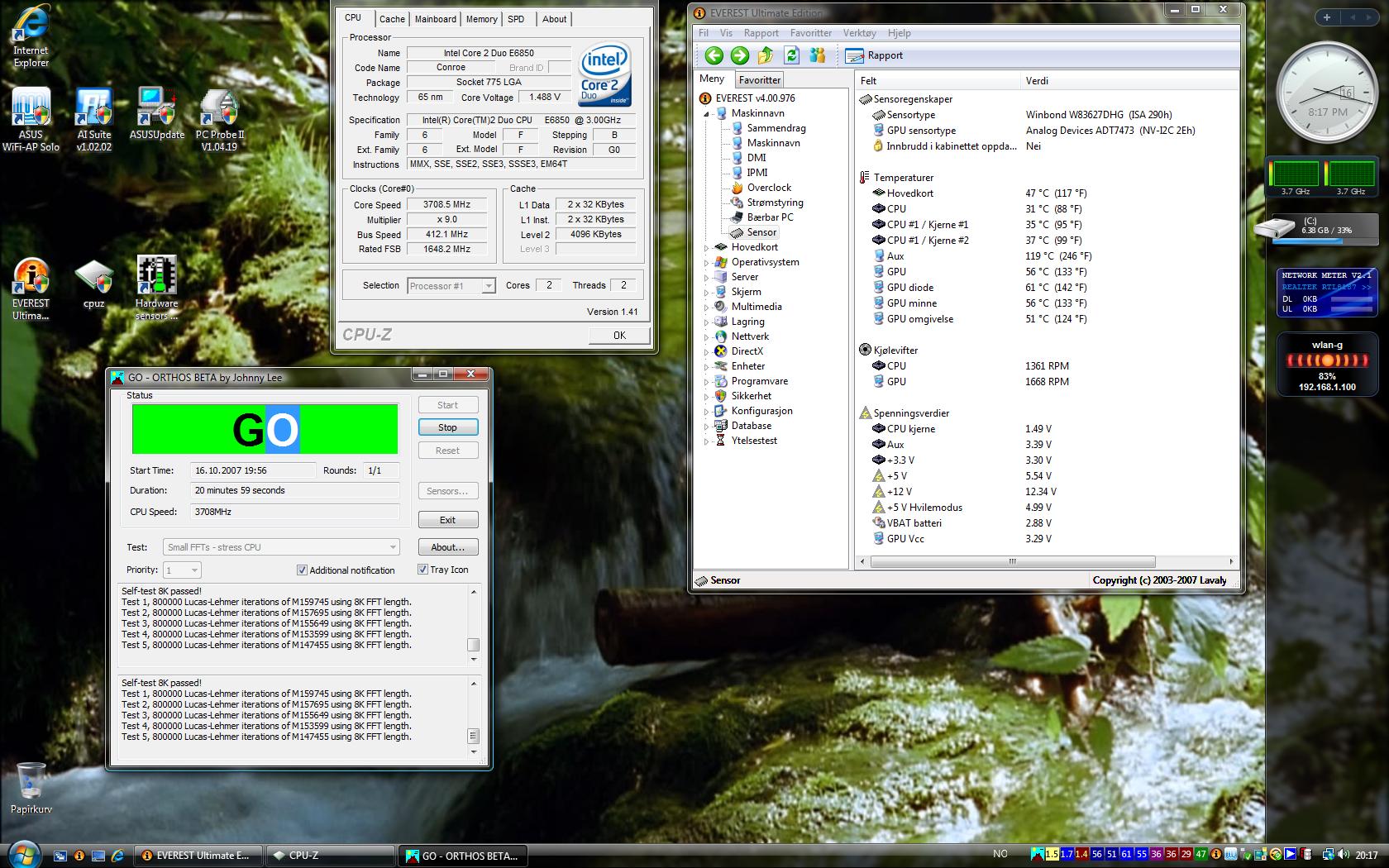Click CPU-Z taskbar button

(329, 856)
